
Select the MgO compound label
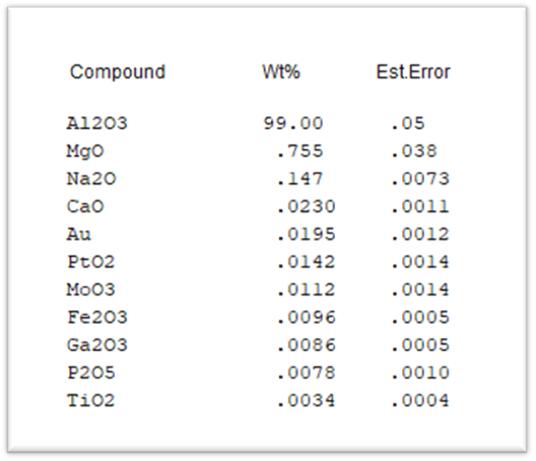[85, 152]
